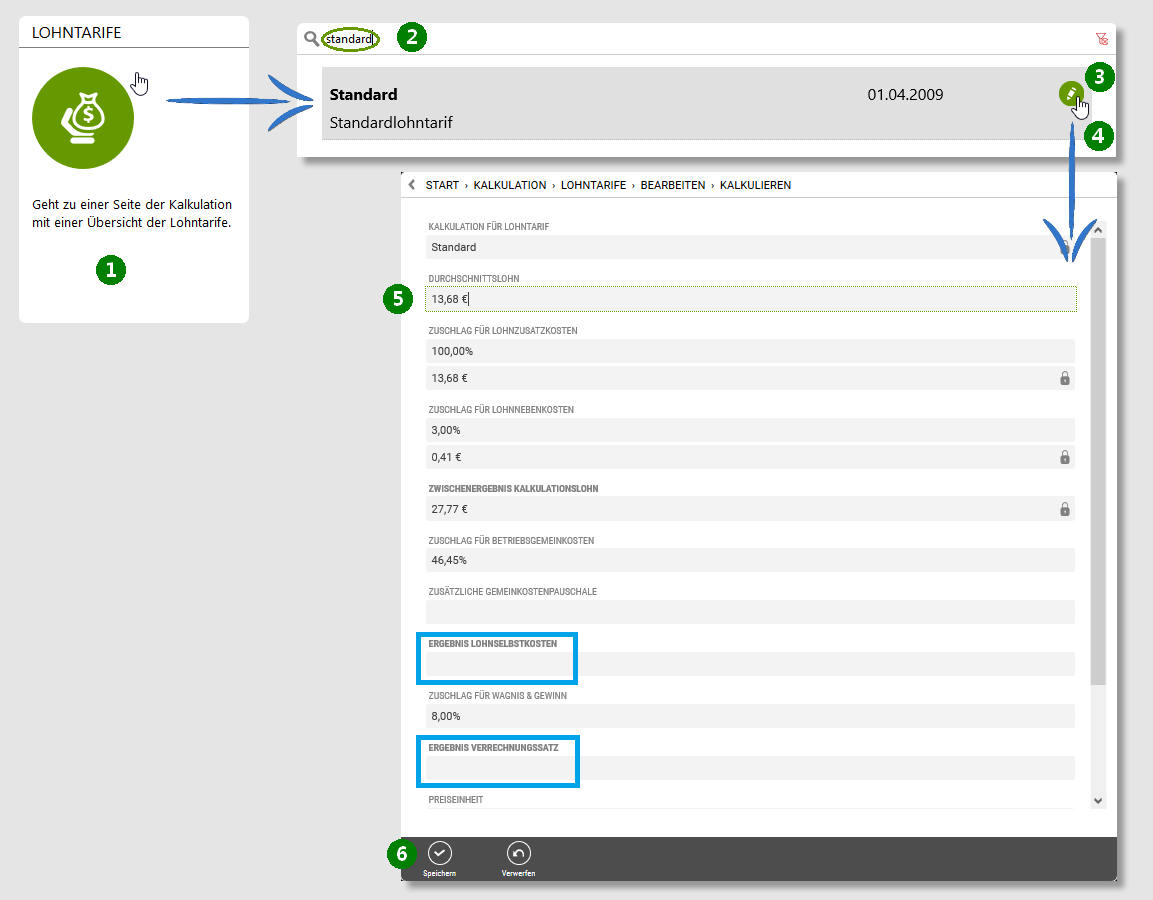Go back using breadcrumb left chevron

tap(411, 185)
